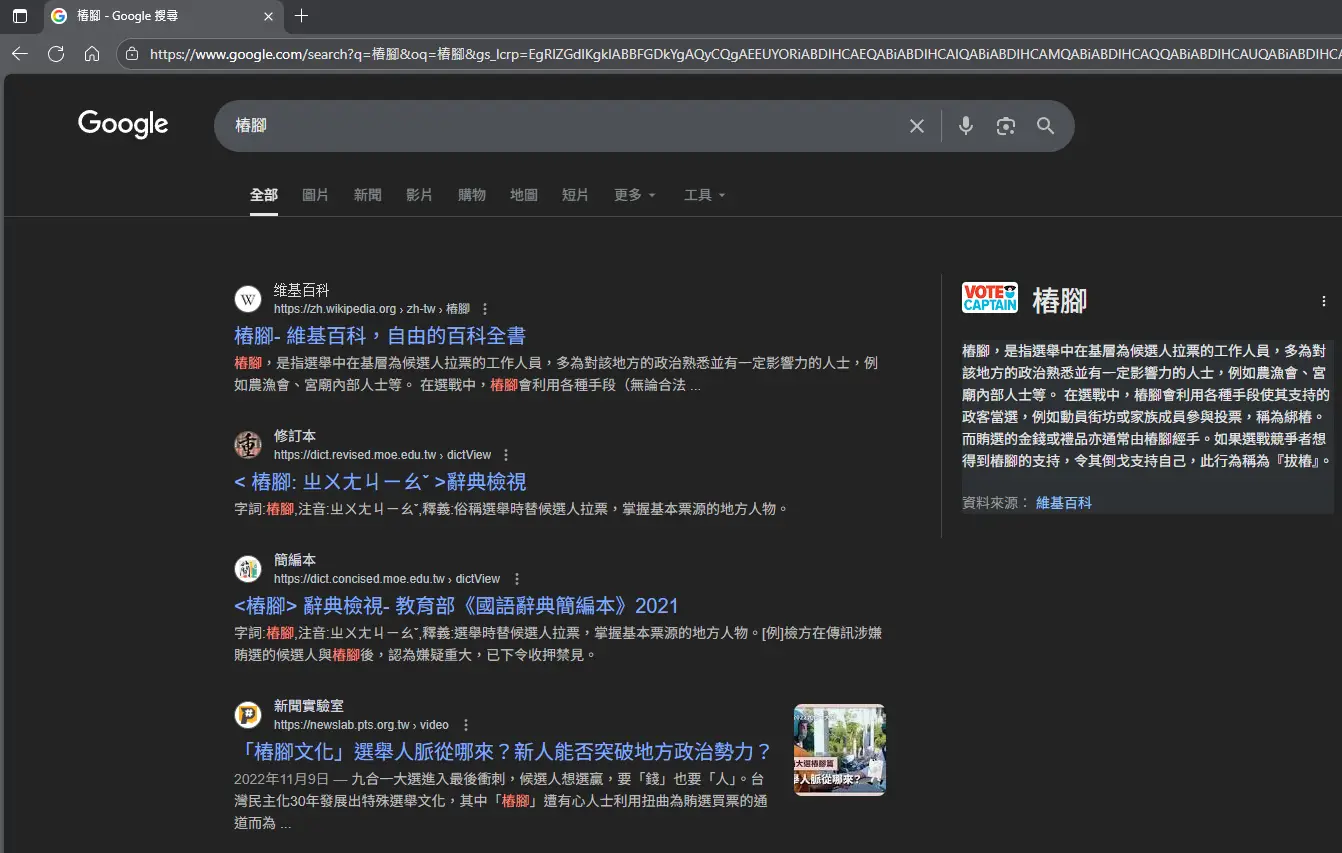Click the newslab.pts.org.tw URL breadcrumb
Screen dimensions: 1342x853
click(361, 725)
